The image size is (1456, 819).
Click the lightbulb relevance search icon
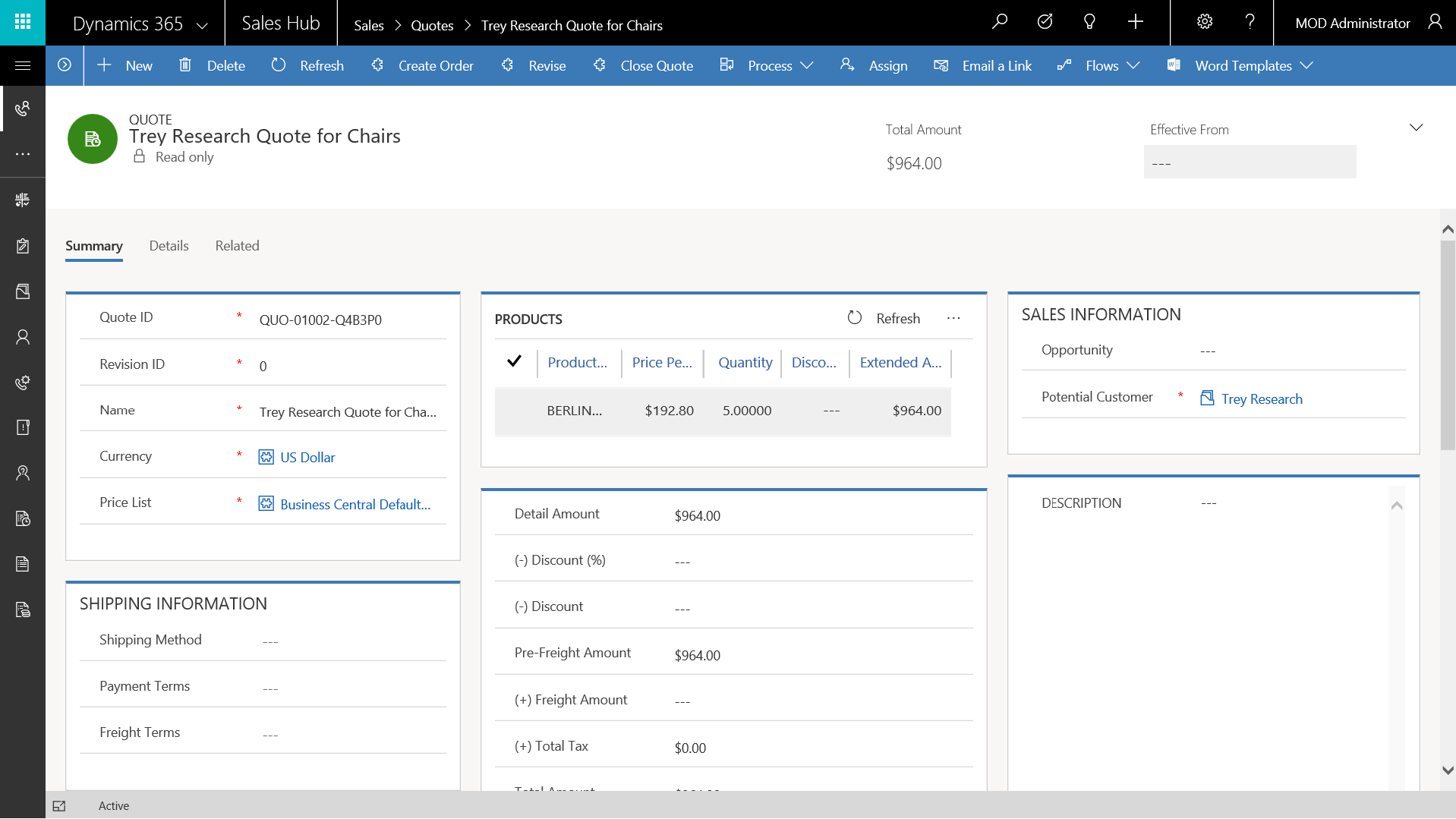click(x=1089, y=22)
